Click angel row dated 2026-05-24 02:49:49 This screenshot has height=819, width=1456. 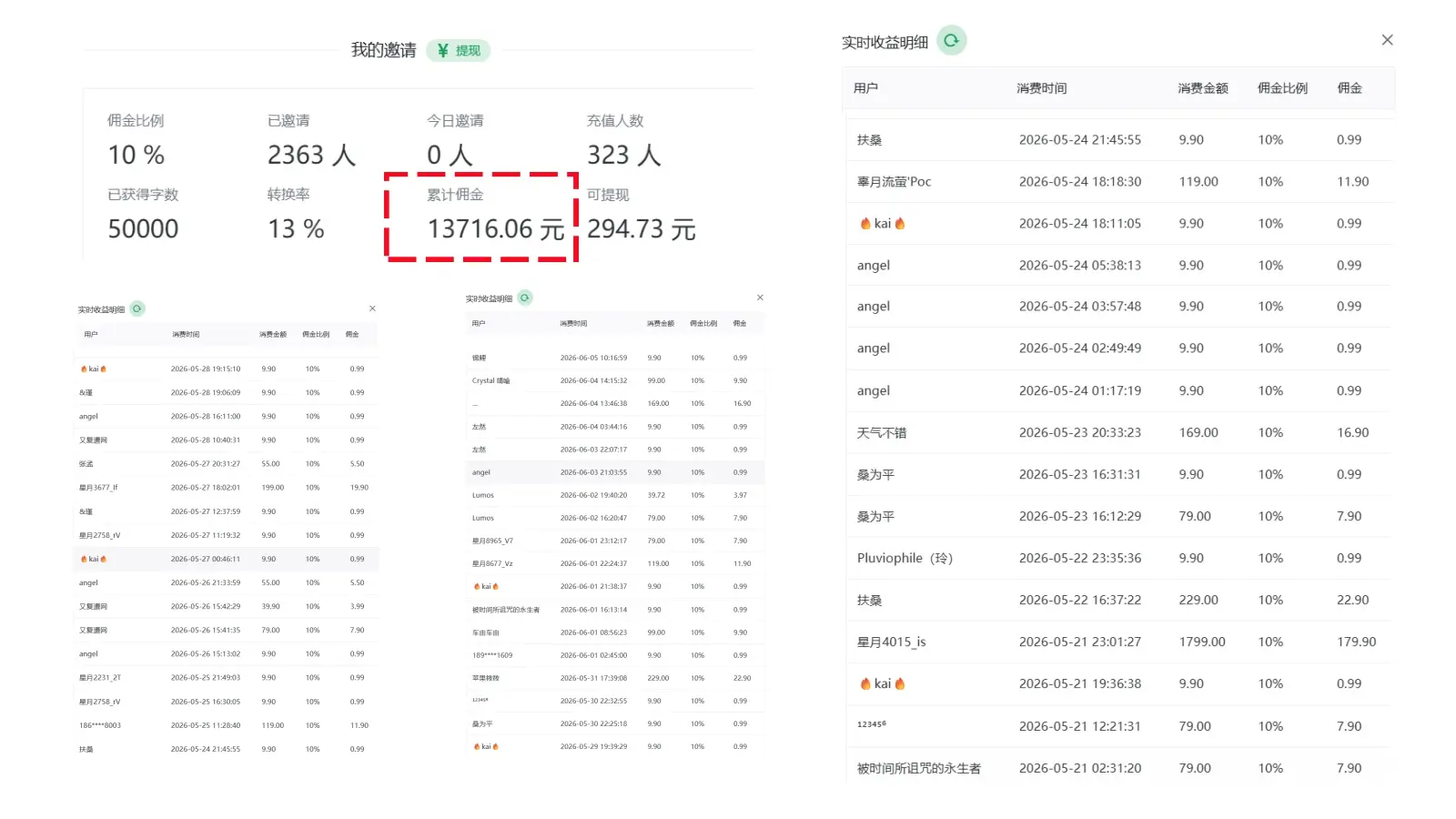click(x=1119, y=349)
